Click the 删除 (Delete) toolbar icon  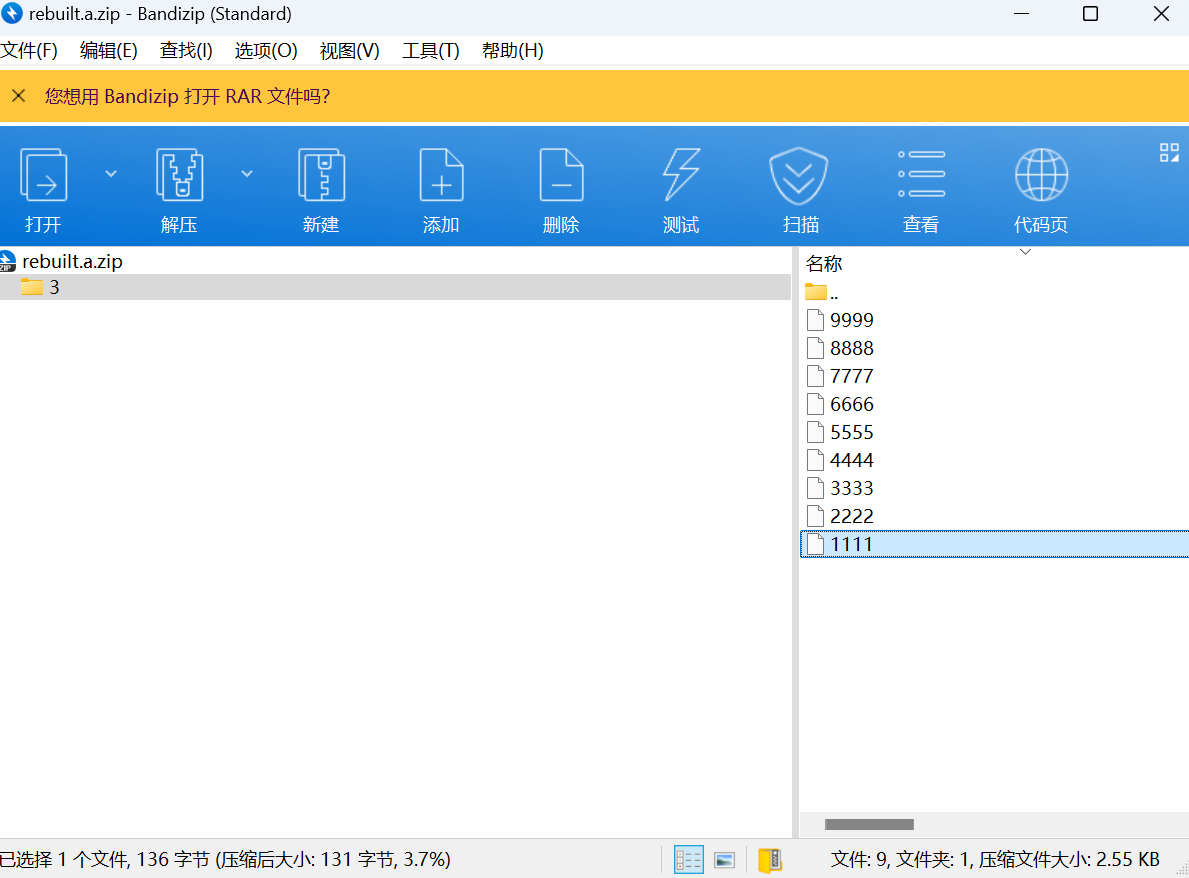point(561,175)
